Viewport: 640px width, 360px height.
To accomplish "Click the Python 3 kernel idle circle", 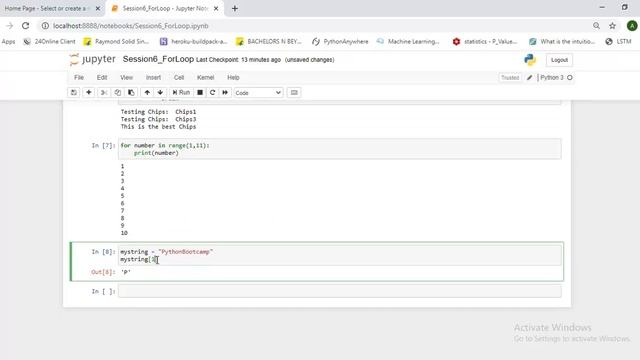I will pyautogui.click(x=570, y=78).
